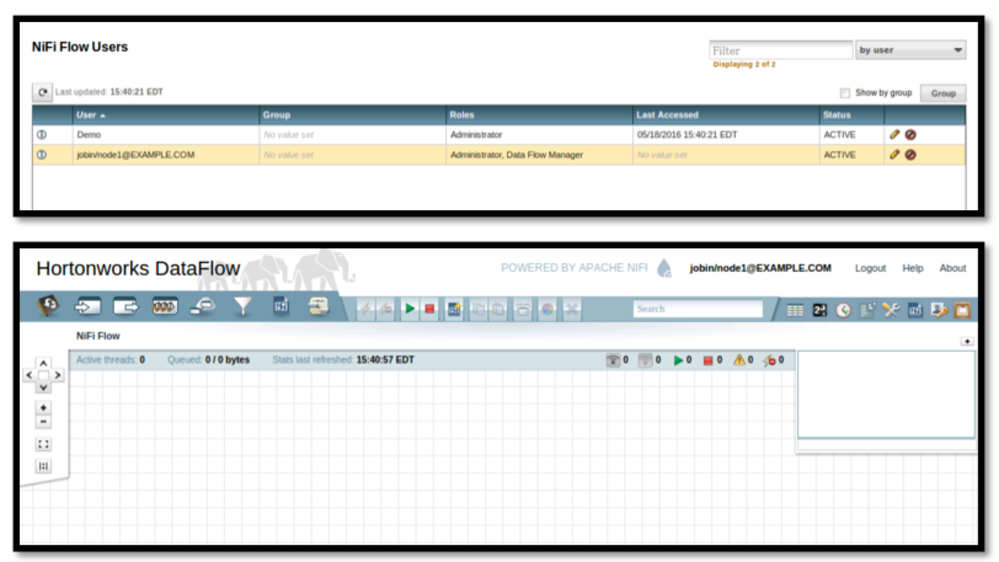Screen dimensions: 999x562
Task: Toggle the Show by group checkbox
Action: 845,93
